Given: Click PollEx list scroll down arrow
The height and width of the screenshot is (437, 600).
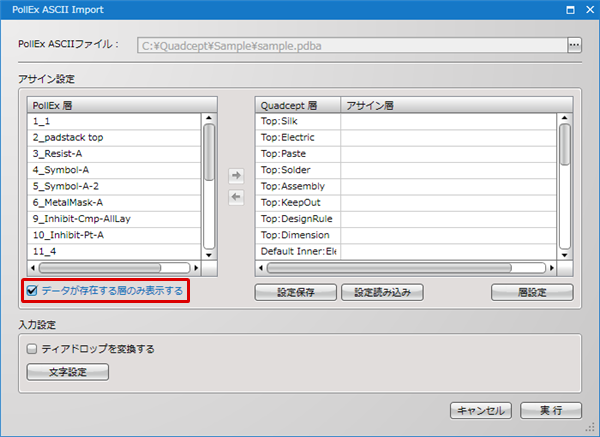Looking at the screenshot, I should (209, 255).
